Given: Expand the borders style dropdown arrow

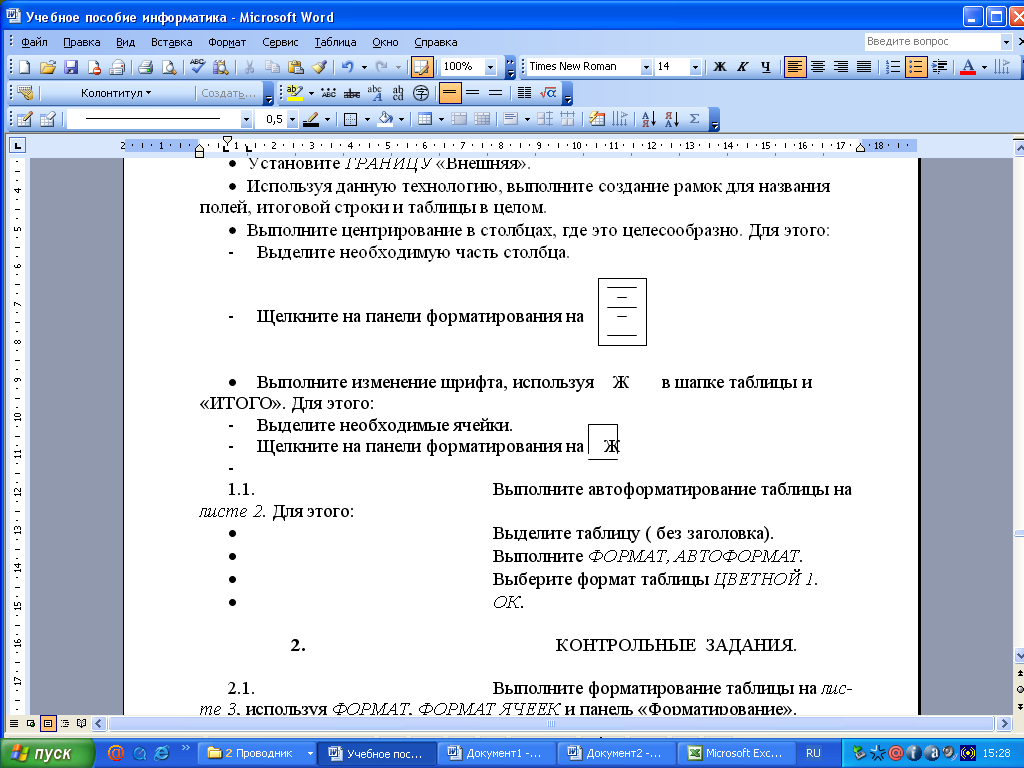Looking at the screenshot, I should click(367, 120).
